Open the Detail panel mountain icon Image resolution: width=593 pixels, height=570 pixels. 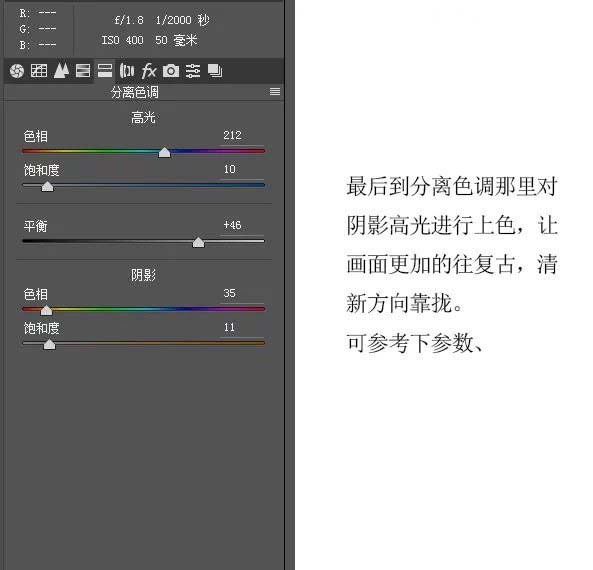point(61,71)
